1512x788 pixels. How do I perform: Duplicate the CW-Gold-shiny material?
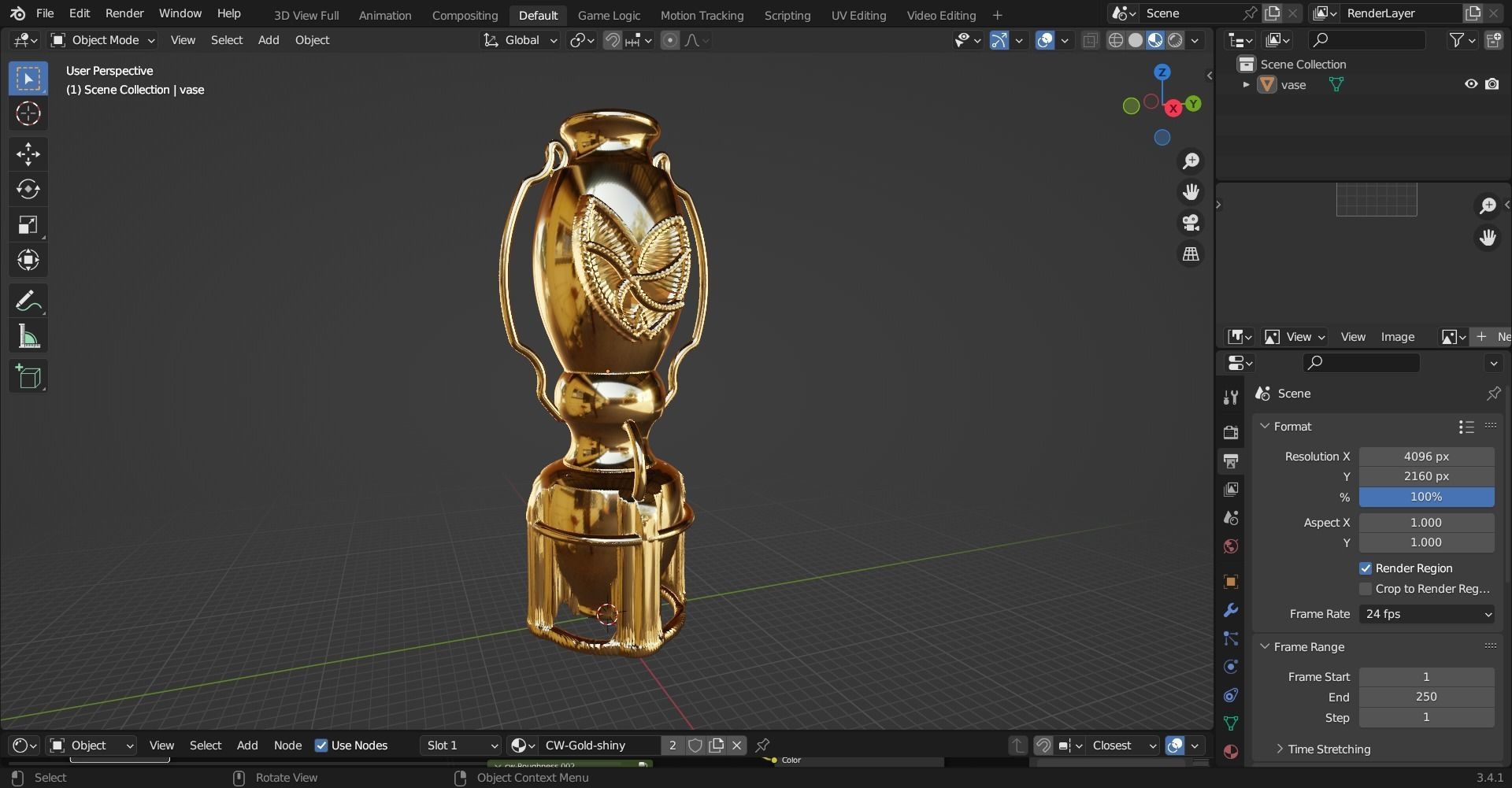pos(716,745)
